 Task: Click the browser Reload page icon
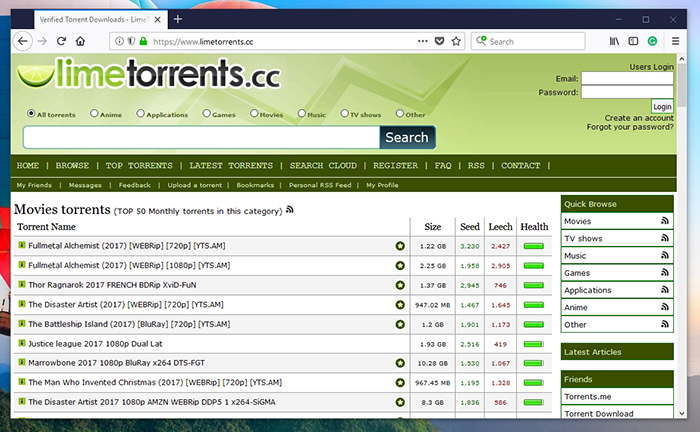pyautogui.click(x=62, y=41)
